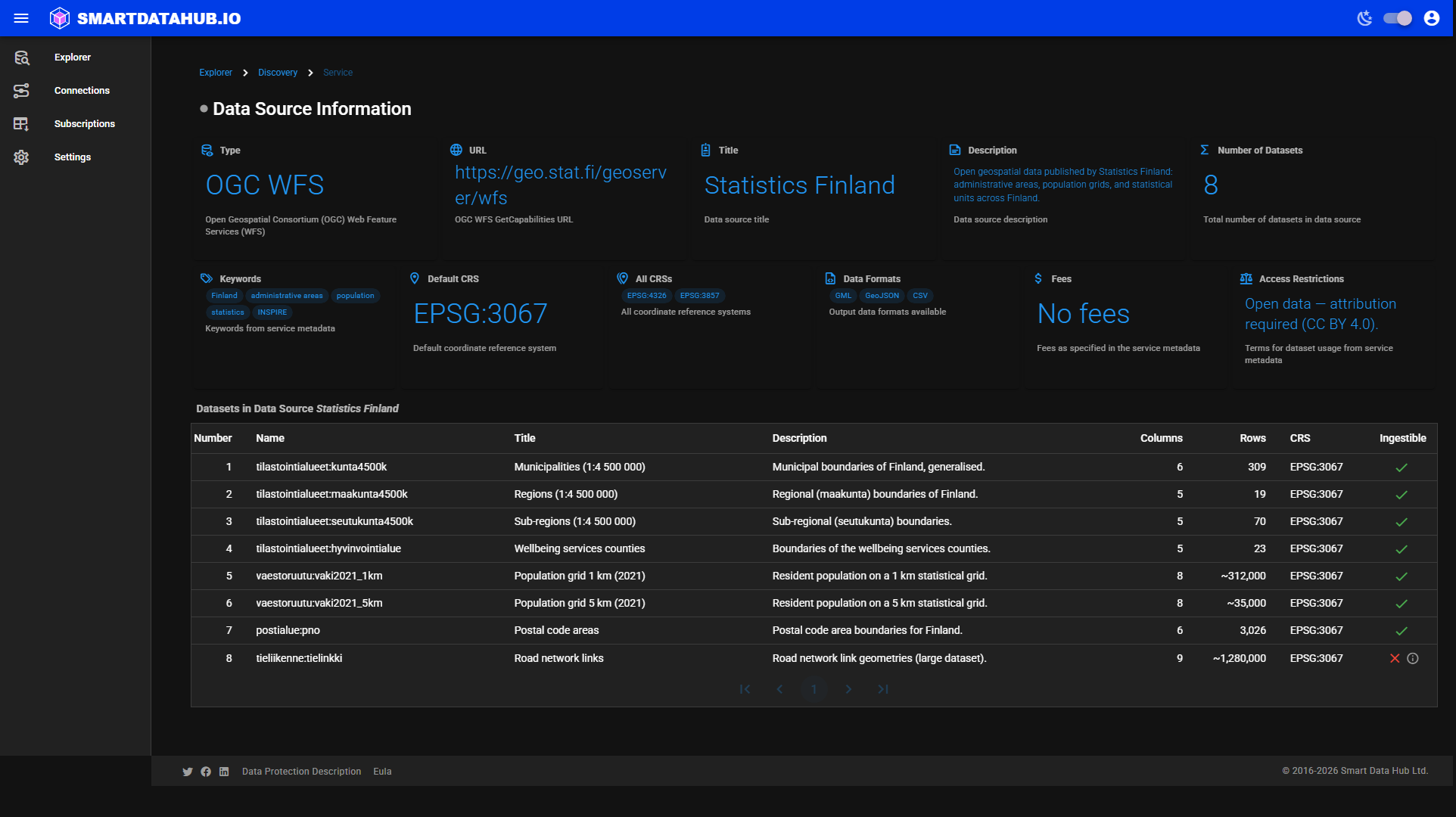Click the EPSG:4326 chip
1456x817 pixels.
tap(647, 296)
